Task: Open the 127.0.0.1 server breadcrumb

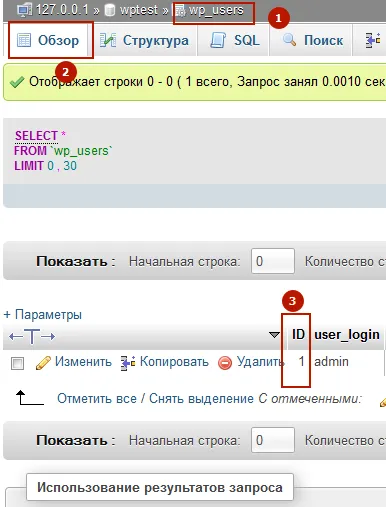Action: coord(62,10)
